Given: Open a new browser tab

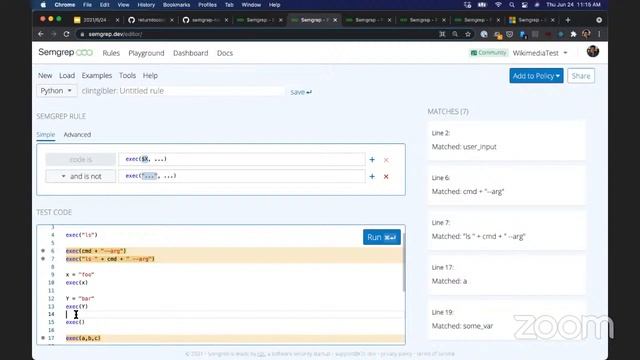Looking at the screenshot, I should [568, 20].
